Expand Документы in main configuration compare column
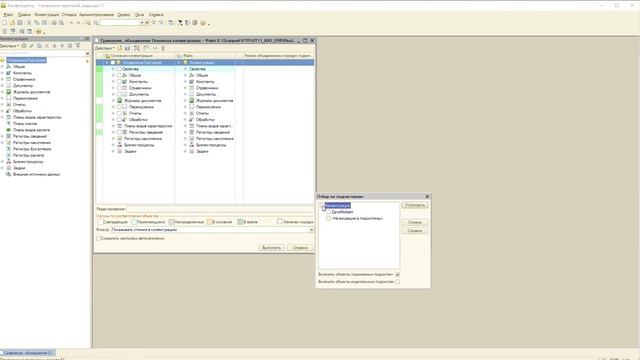 pyautogui.click(x=113, y=94)
